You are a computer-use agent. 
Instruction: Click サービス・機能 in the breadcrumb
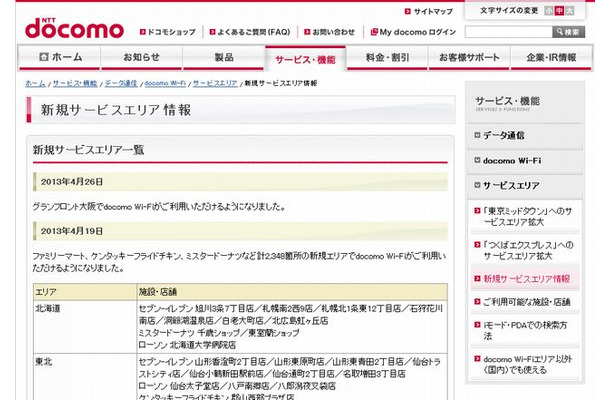coord(75,83)
